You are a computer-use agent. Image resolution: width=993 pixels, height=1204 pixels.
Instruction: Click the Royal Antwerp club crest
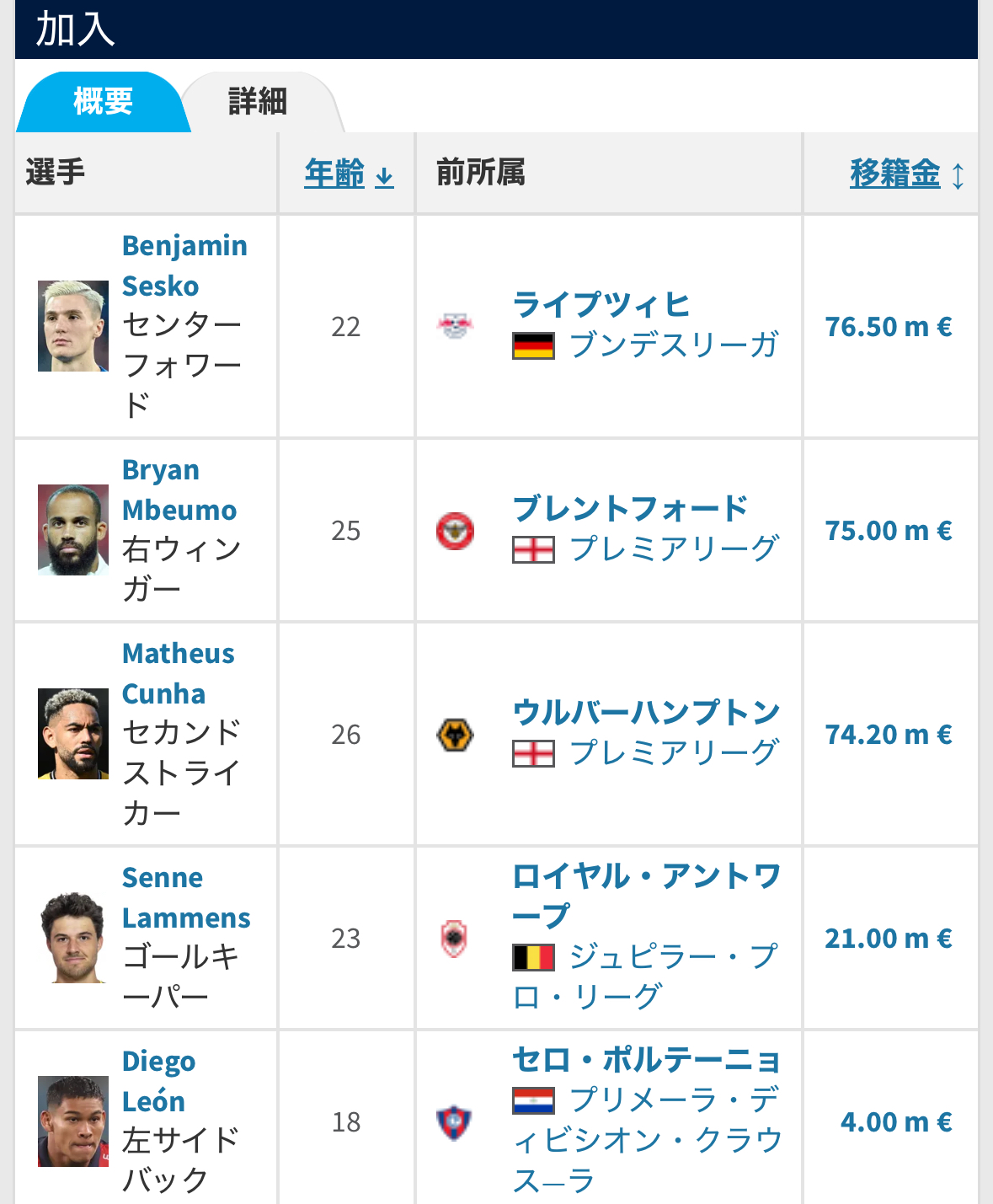455,938
